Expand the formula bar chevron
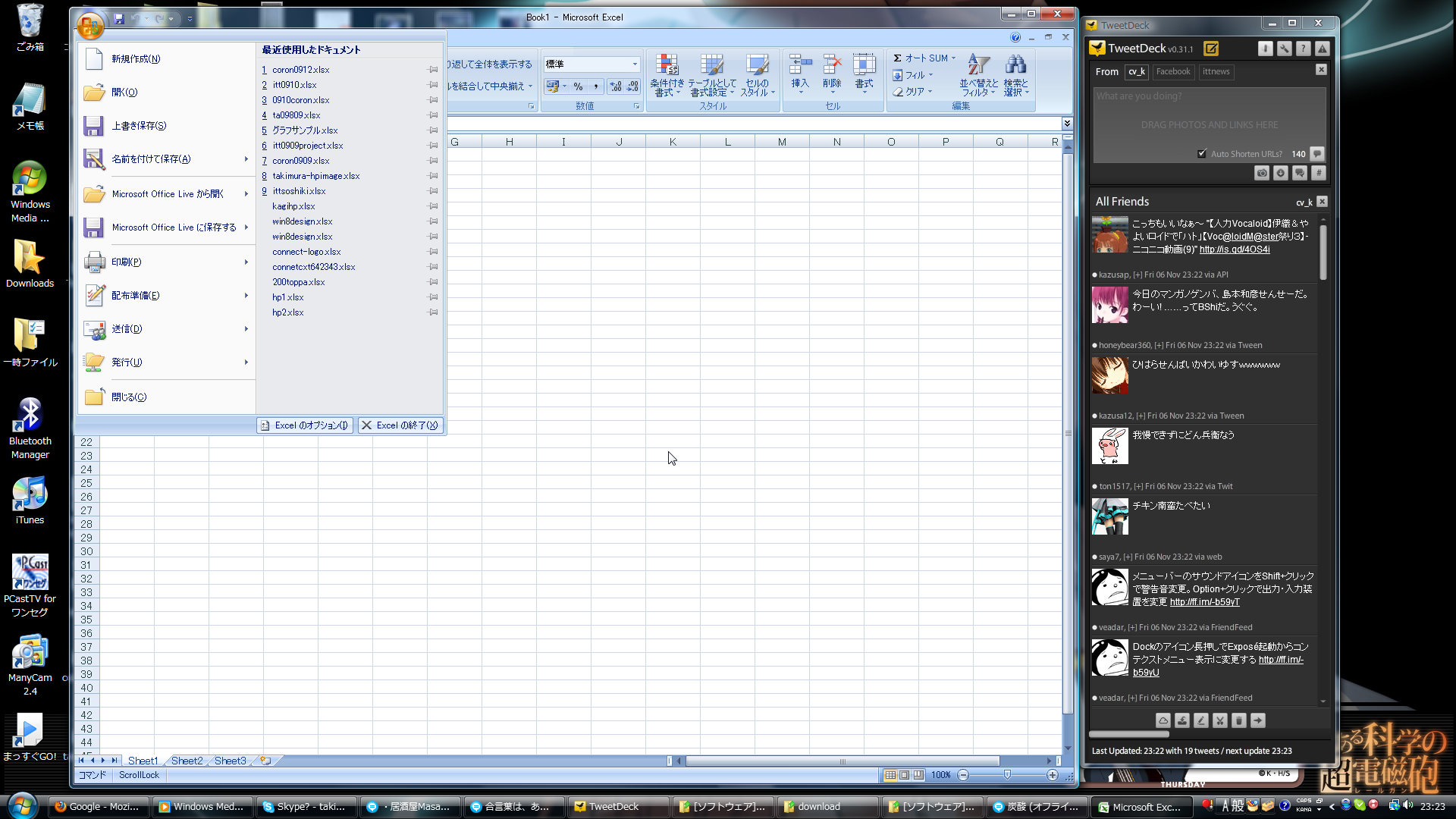The height and width of the screenshot is (819, 1456). pyautogui.click(x=1067, y=124)
